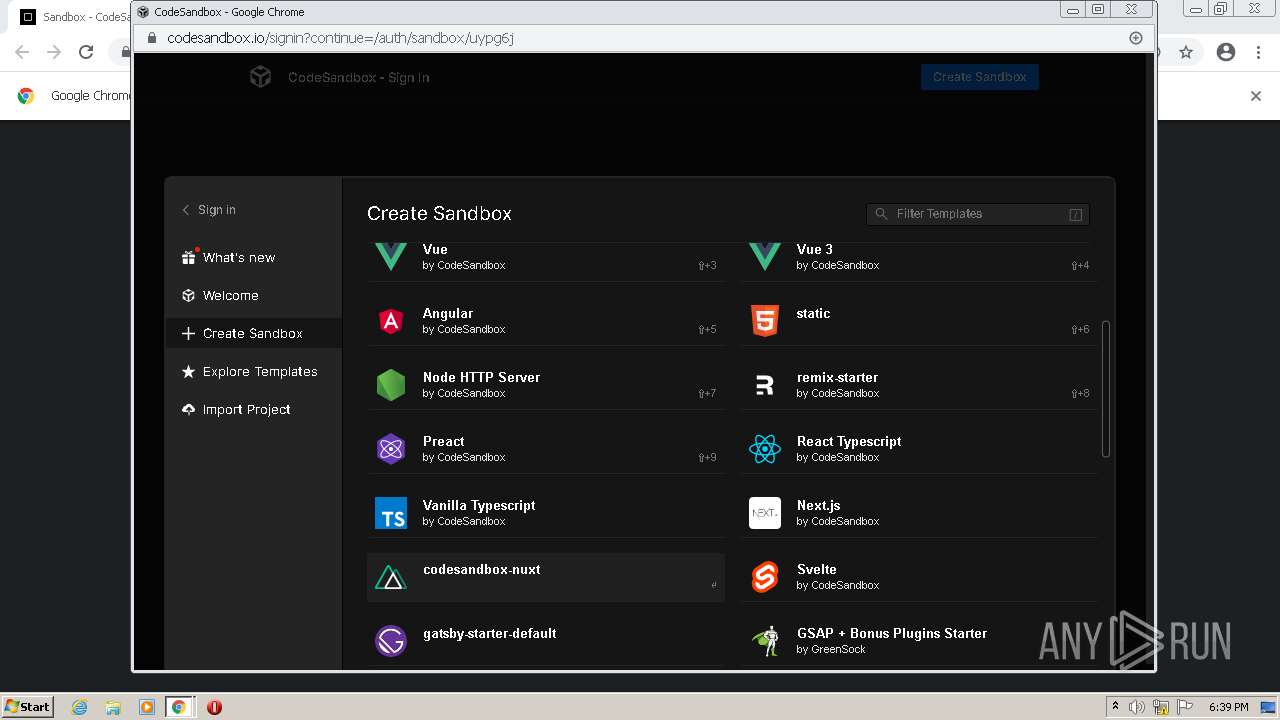This screenshot has height=720, width=1280.
Task: Click the Vanilla Typescript TS icon
Action: click(x=391, y=513)
